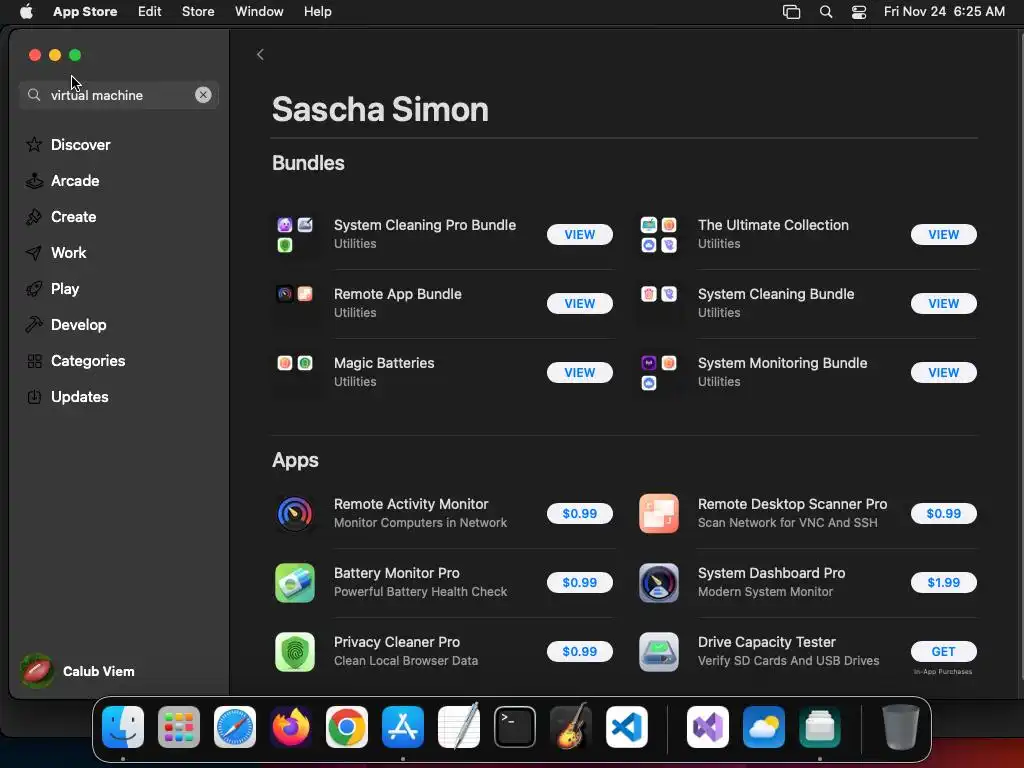Open the purple Visual Studio Dock icon

(708, 726)
